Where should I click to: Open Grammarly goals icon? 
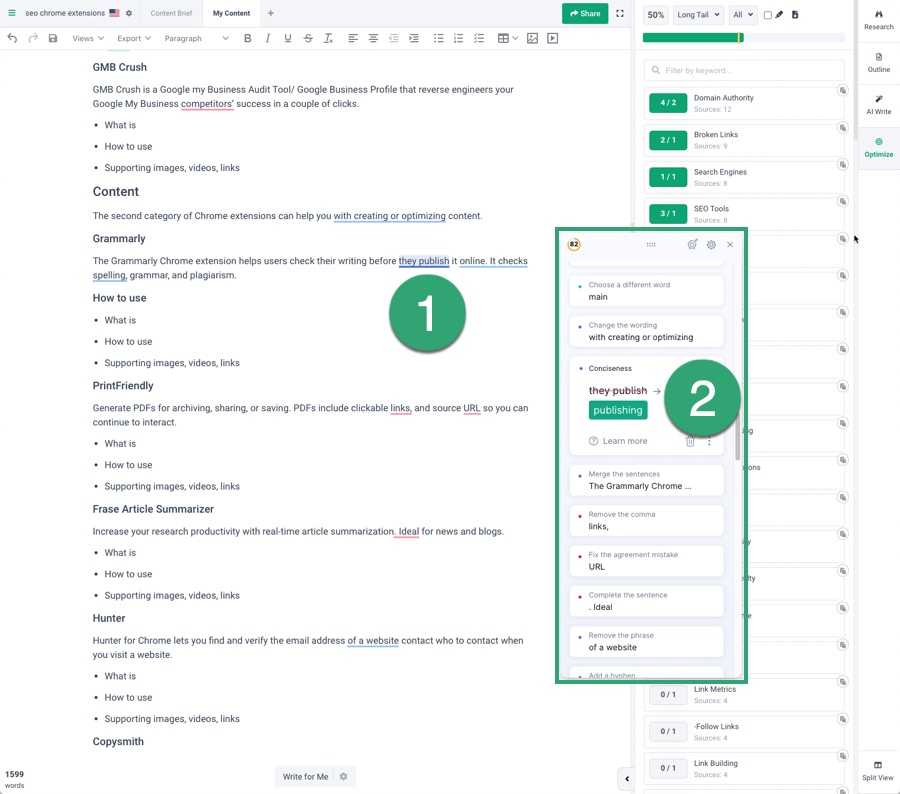pos(693,244)
